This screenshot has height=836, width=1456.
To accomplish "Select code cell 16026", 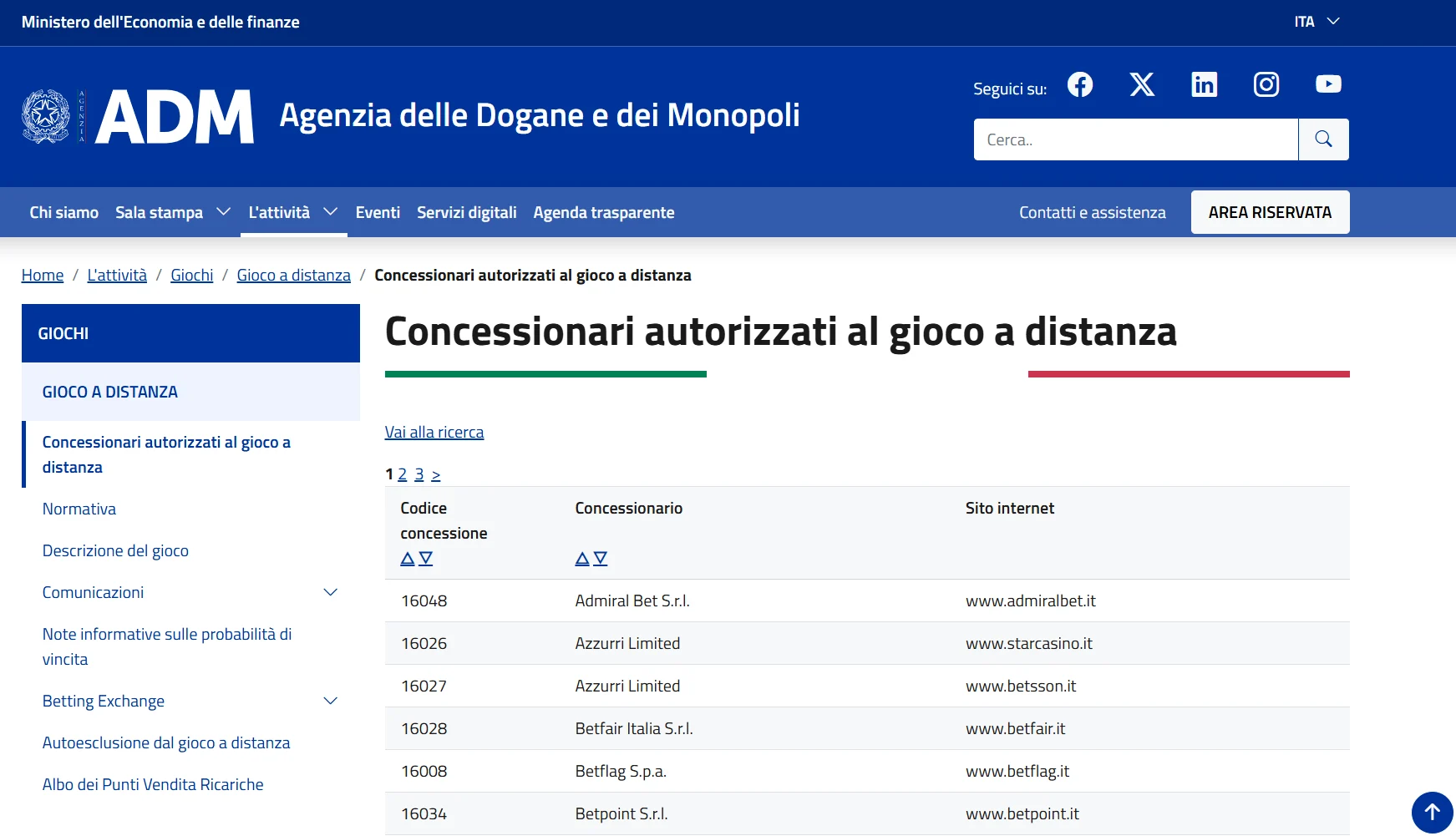I will point(424,644).
